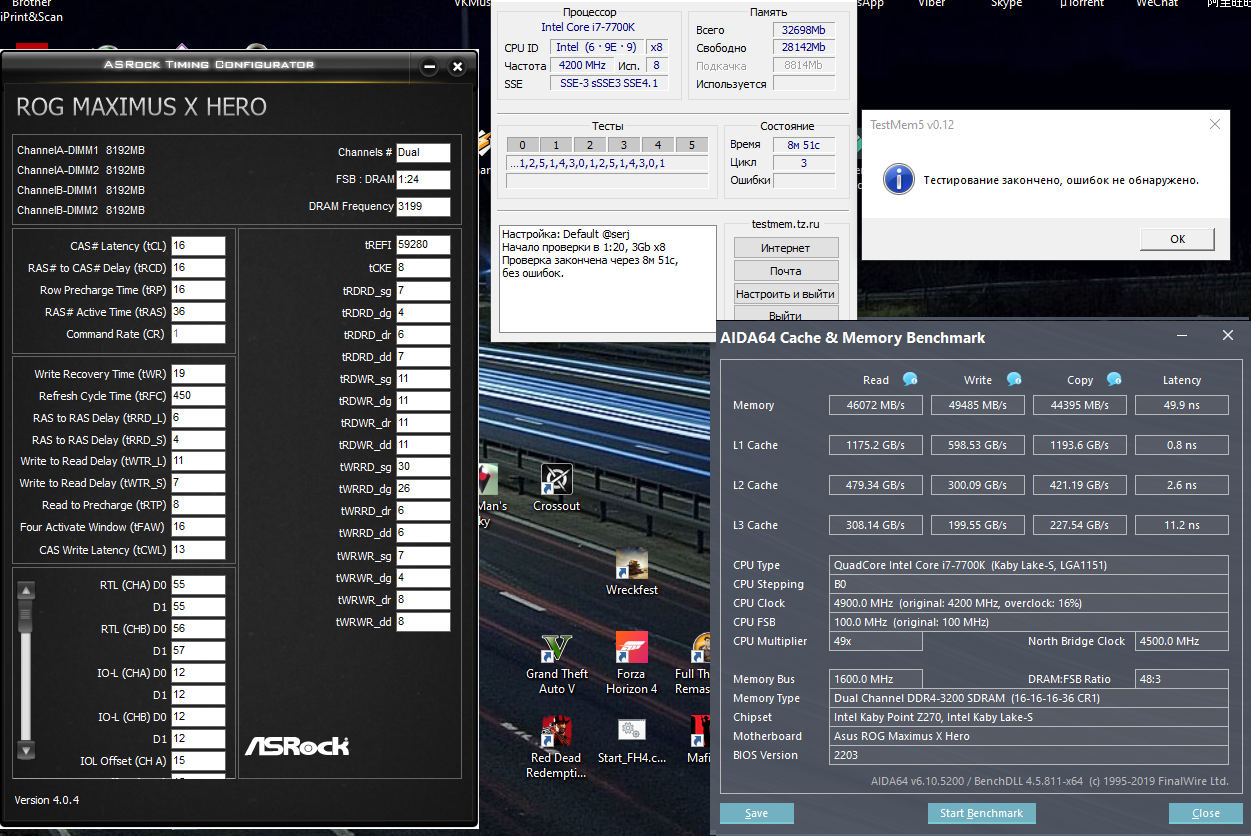Click the Write Recovery Time (tWR) field
The image size is (1251, 836).
tap(198, 374)
